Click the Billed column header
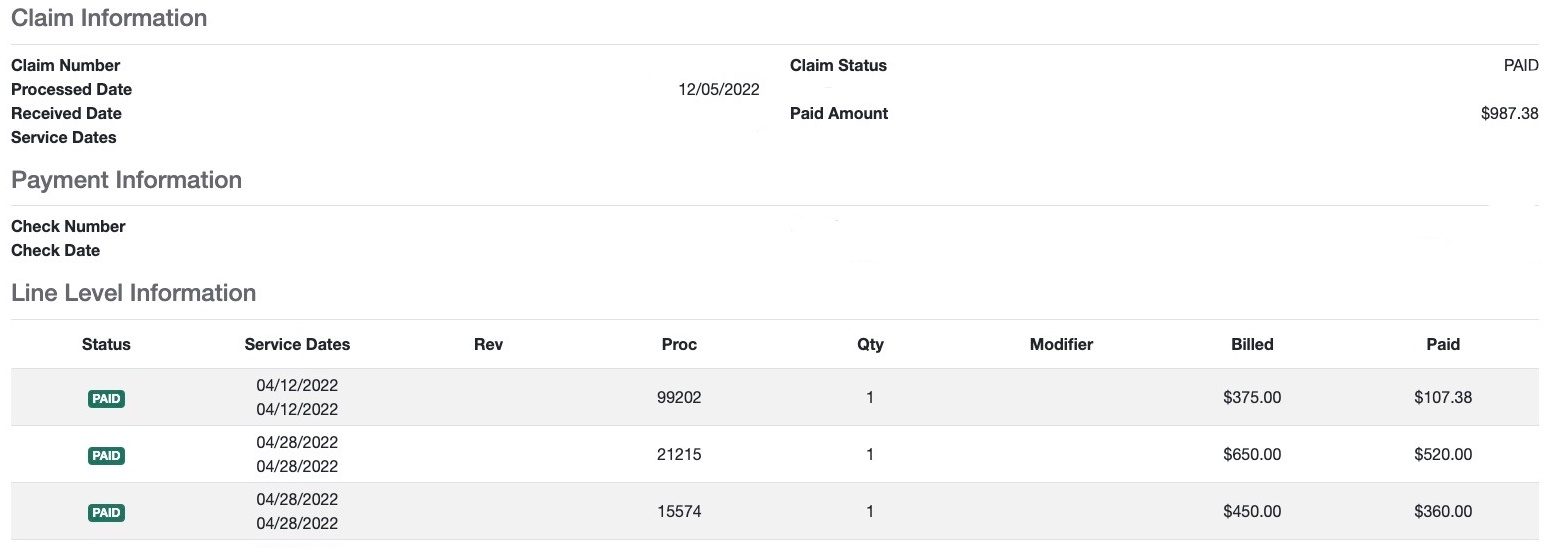Screen dimensions: 1555x548 1252,344
